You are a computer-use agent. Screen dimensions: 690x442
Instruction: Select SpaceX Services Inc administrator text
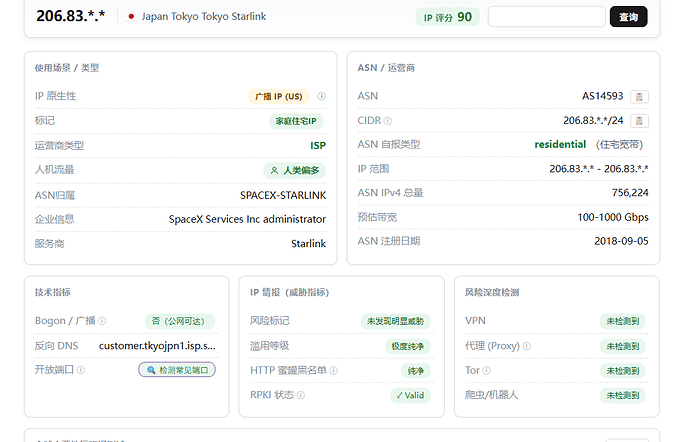pos(247,219)
